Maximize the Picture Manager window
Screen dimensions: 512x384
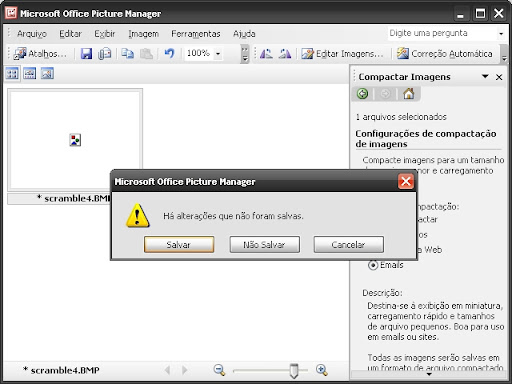[x=480, y=14]
